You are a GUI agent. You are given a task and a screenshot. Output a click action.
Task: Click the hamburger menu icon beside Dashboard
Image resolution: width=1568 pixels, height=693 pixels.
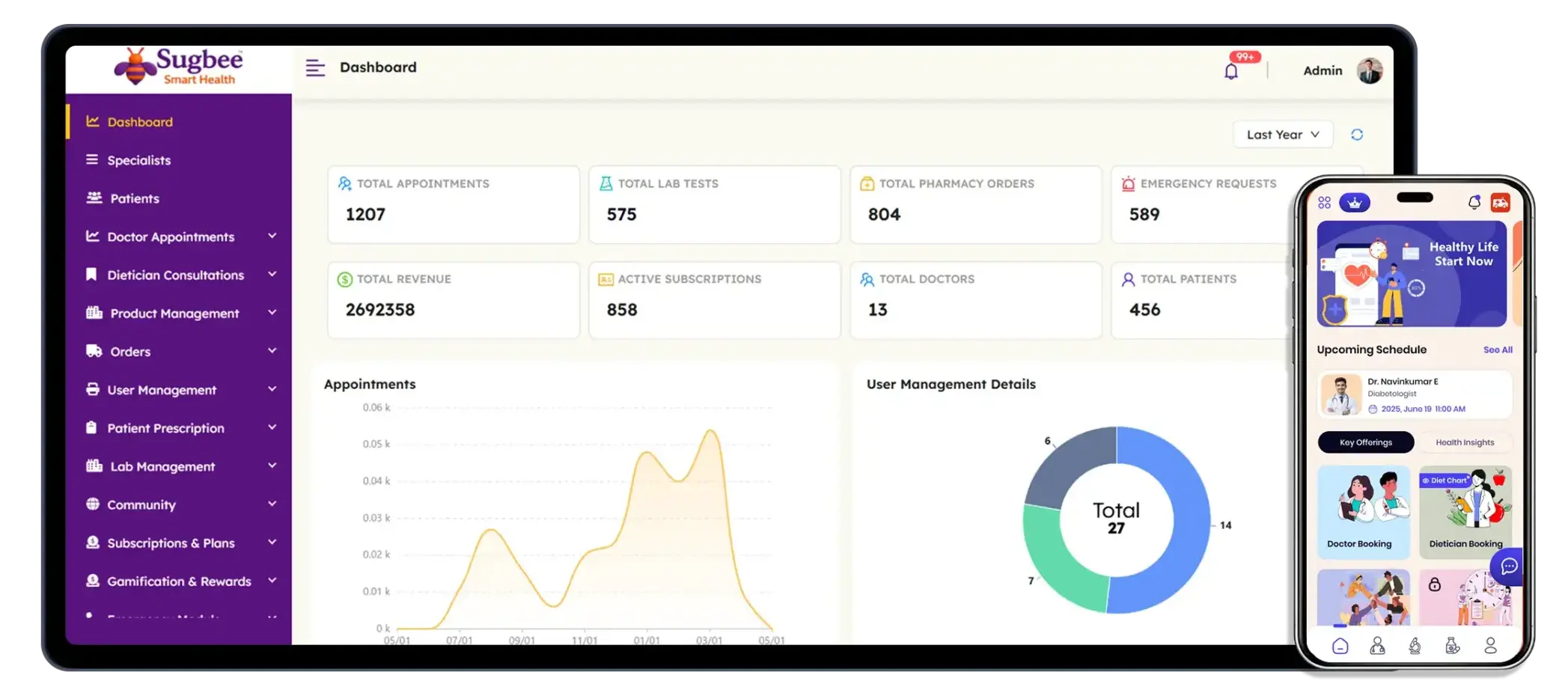(315, 68)
